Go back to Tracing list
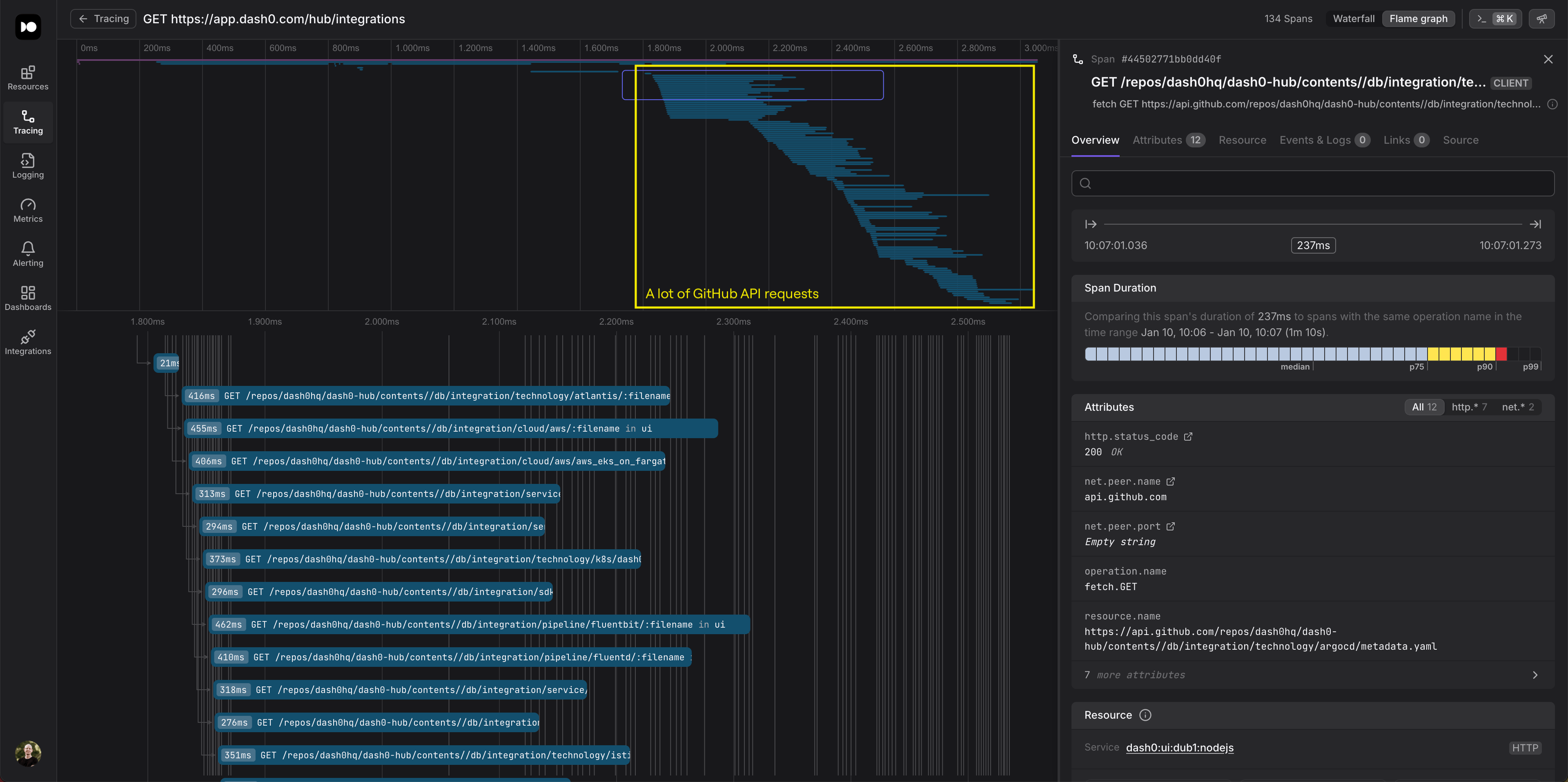The width and height of the screenshot is (1568, 782). tap(103, 19)
